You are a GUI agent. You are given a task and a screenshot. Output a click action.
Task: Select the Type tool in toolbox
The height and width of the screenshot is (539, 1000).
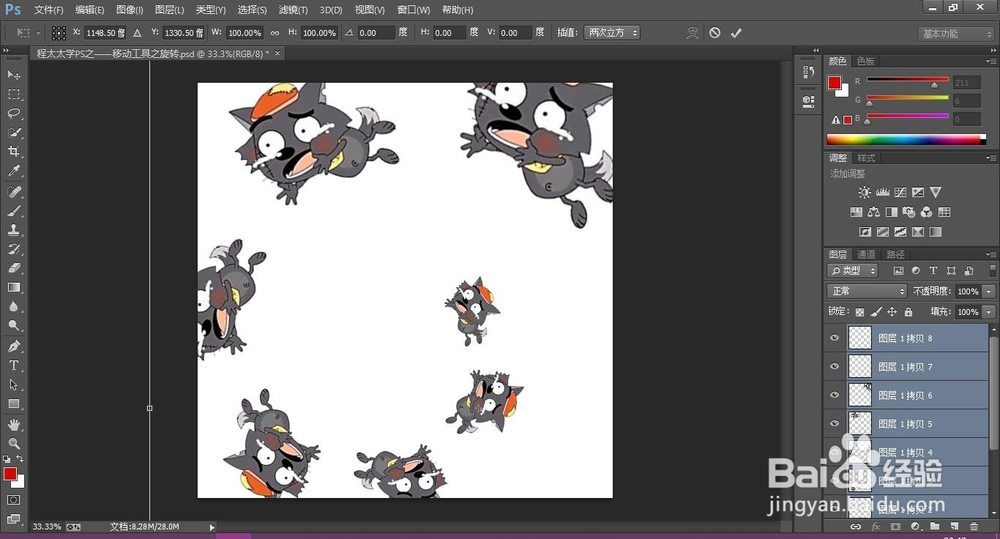(x=14, y=365)
